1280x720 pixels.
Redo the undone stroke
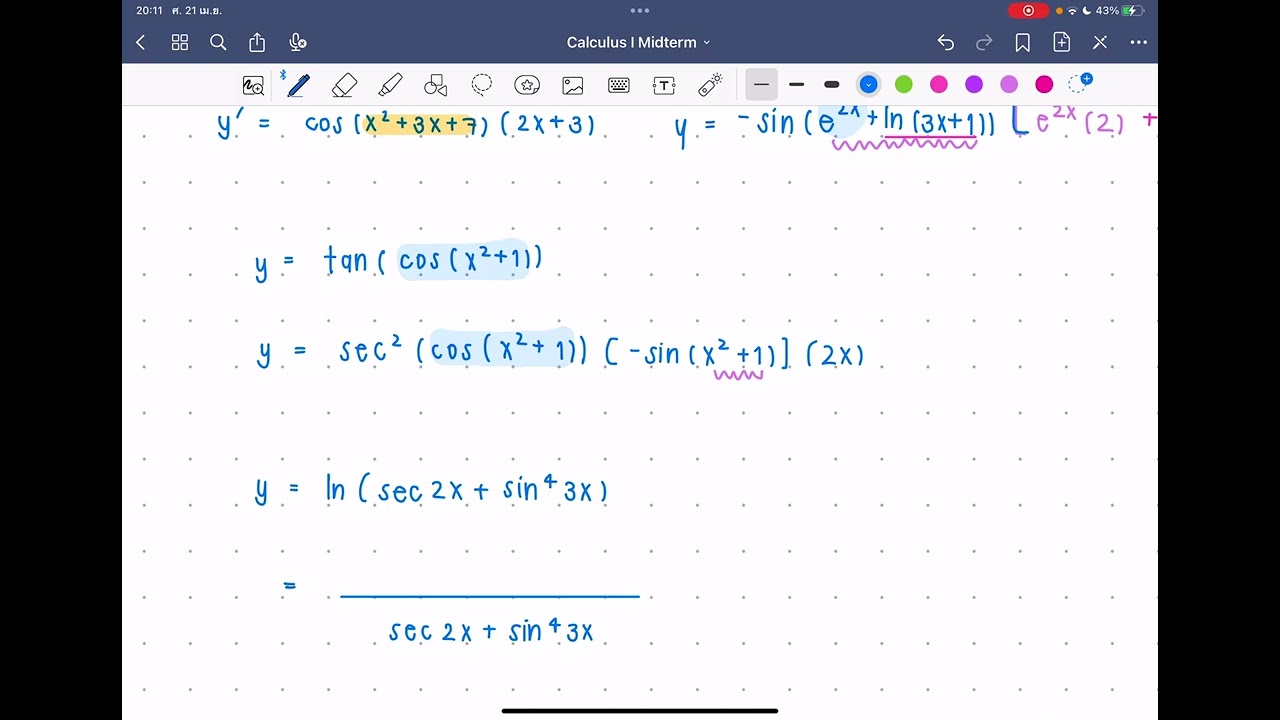[x=984, y=42]
